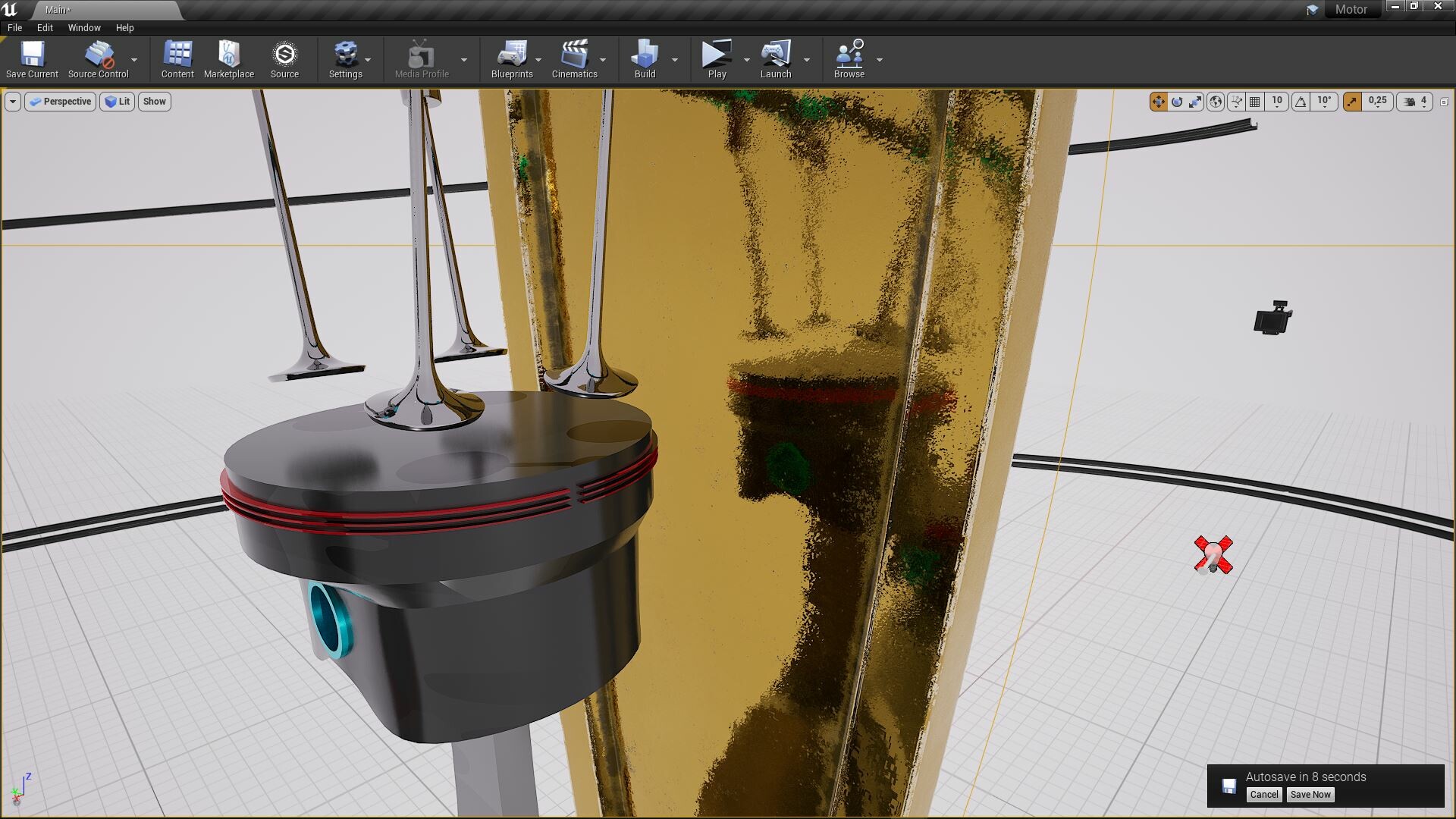Screen dimensions: 1456x819
Task: Open the Window menu
Action: point(83,27)
